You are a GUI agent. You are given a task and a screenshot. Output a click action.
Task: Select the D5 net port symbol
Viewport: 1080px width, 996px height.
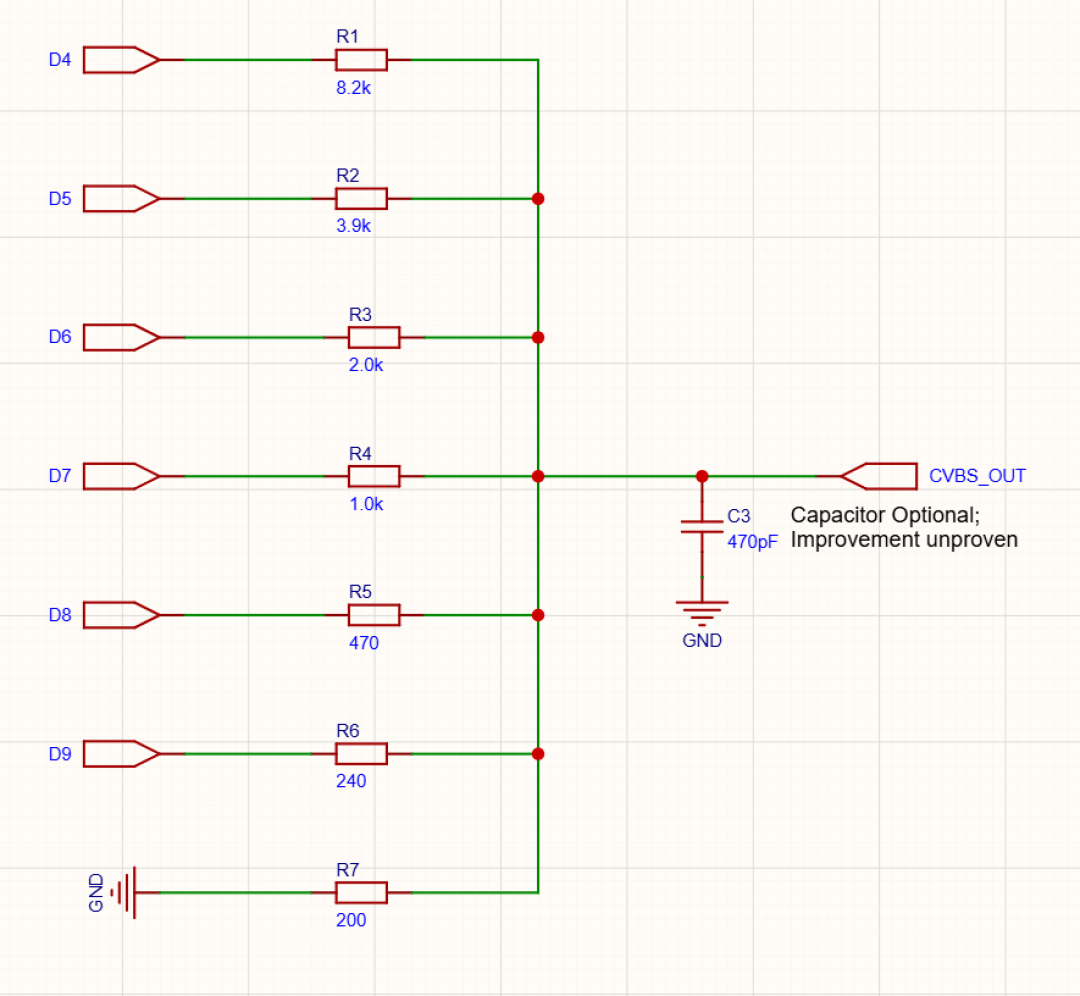click(x=122, y=198)
